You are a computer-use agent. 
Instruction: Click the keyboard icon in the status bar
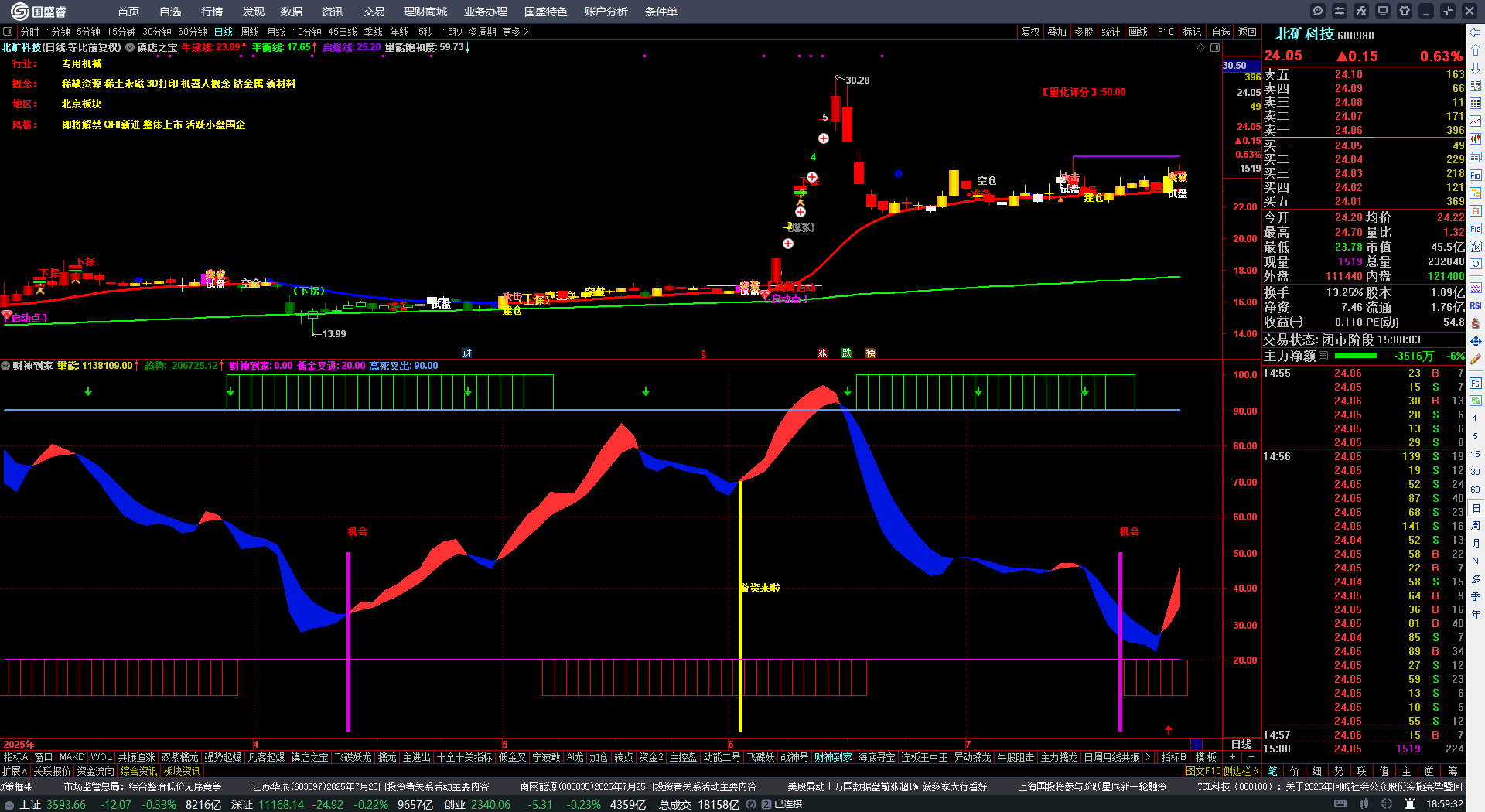click(x=1340, y=804)
